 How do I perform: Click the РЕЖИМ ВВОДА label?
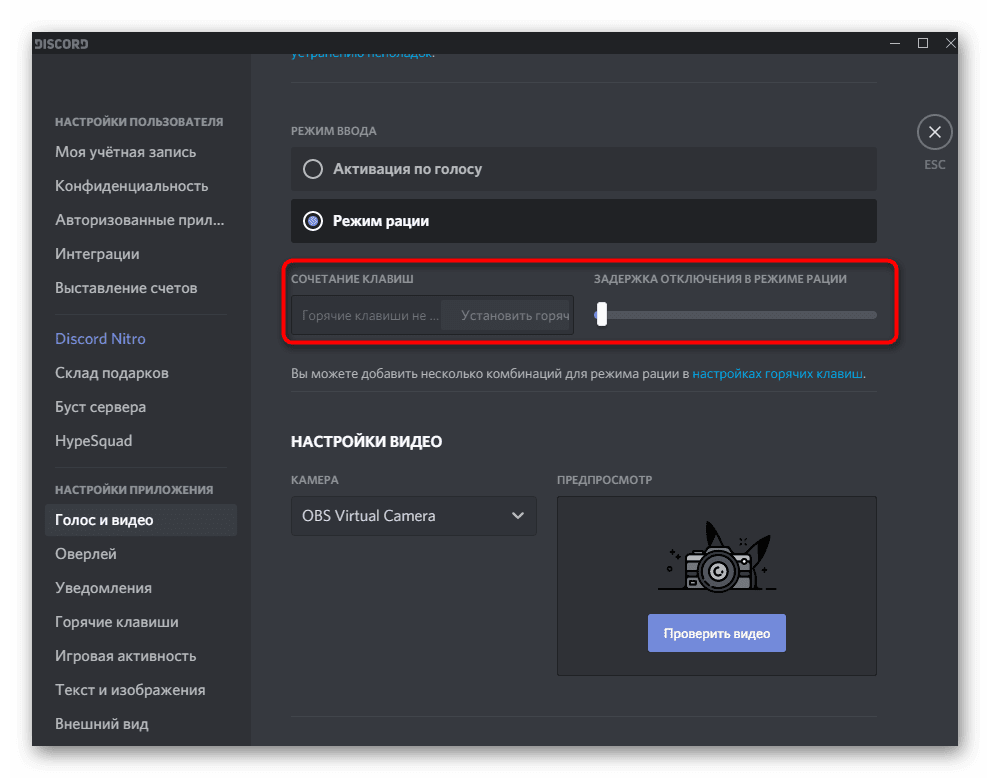point(333,131)
